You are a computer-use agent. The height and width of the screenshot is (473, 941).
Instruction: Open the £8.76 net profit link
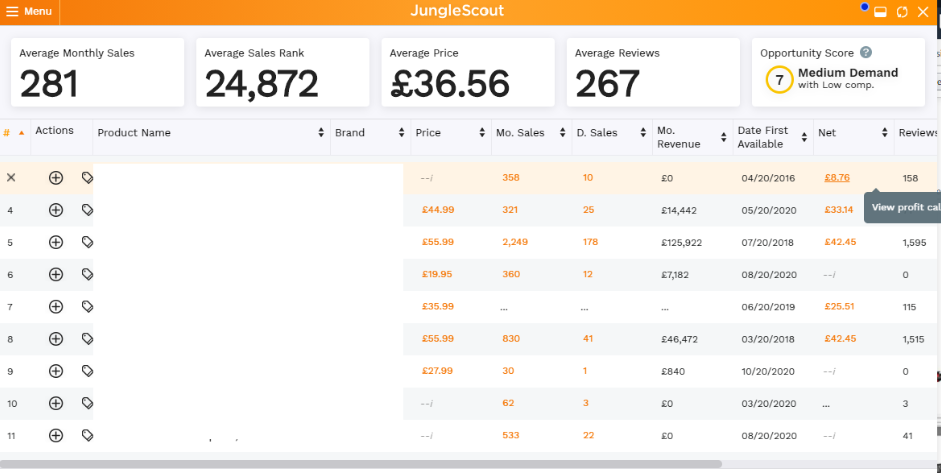pos(837,178)
